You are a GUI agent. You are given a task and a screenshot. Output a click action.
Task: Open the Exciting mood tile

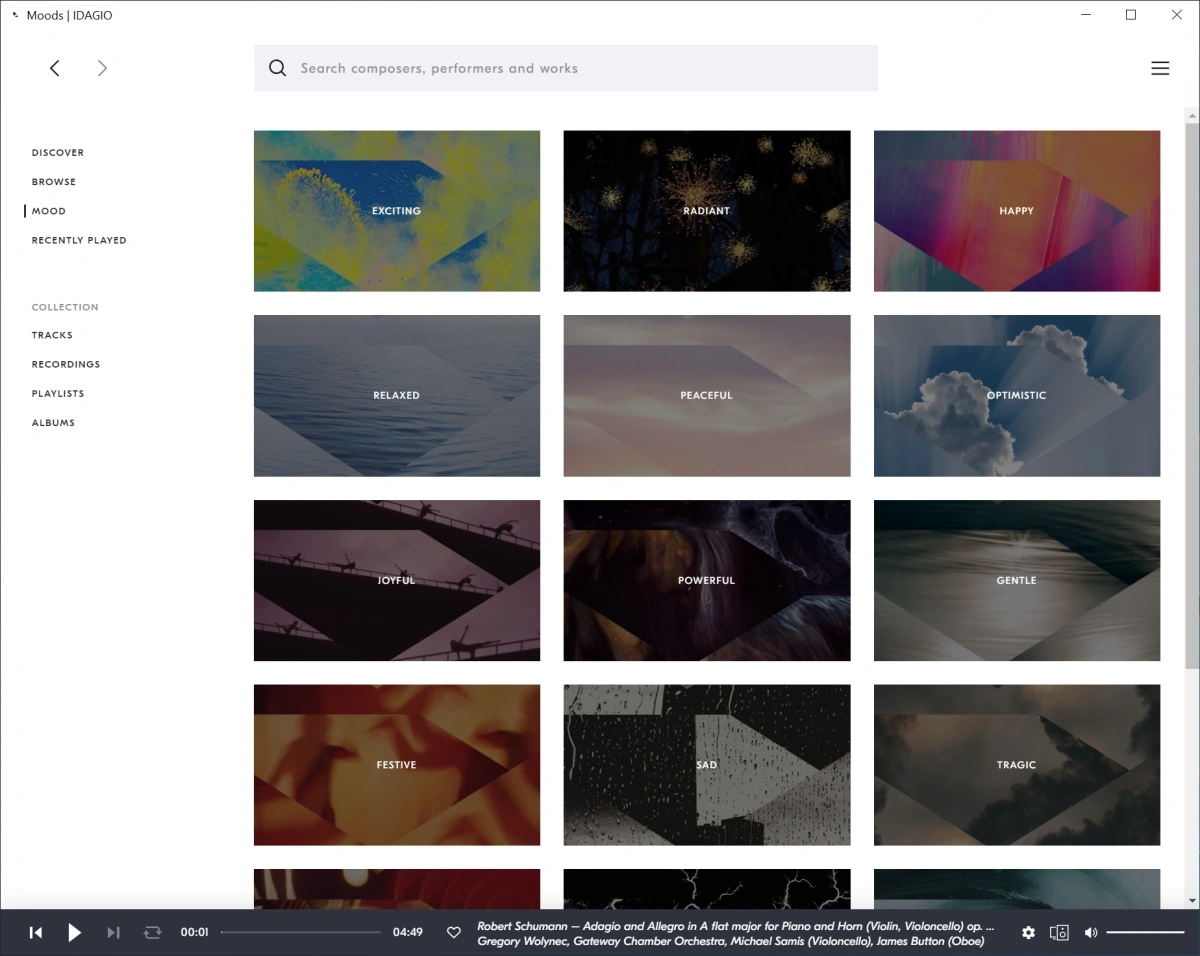[397, 211]
